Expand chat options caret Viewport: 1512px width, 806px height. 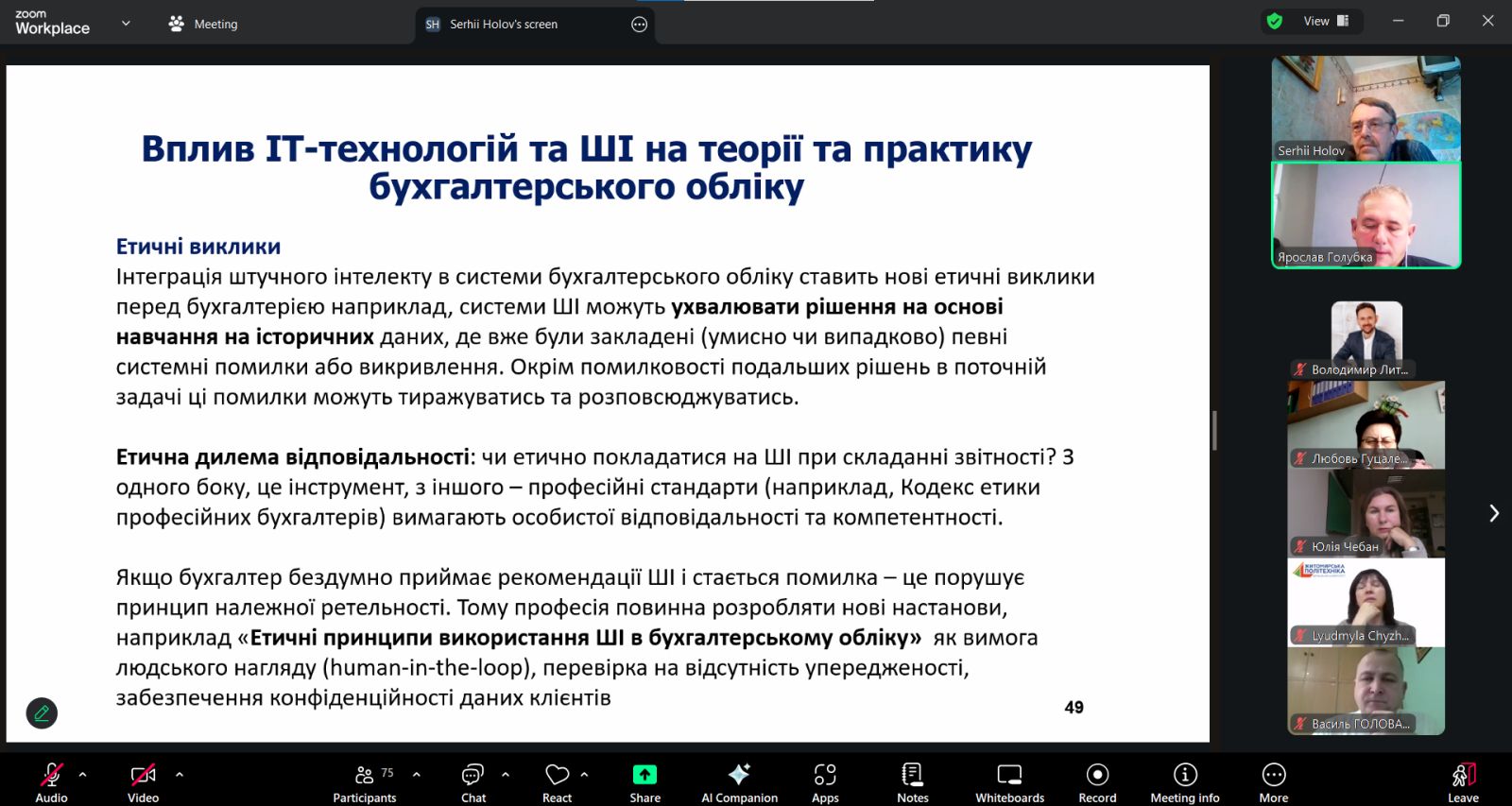pos(506,774)
